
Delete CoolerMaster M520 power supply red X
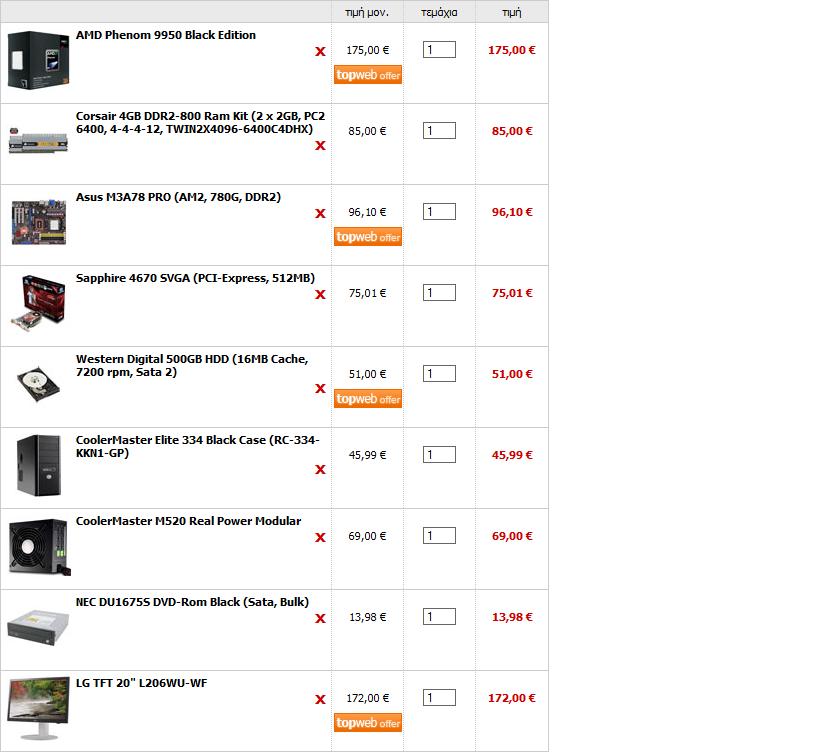pyautogui.click(x=320, y=537)
